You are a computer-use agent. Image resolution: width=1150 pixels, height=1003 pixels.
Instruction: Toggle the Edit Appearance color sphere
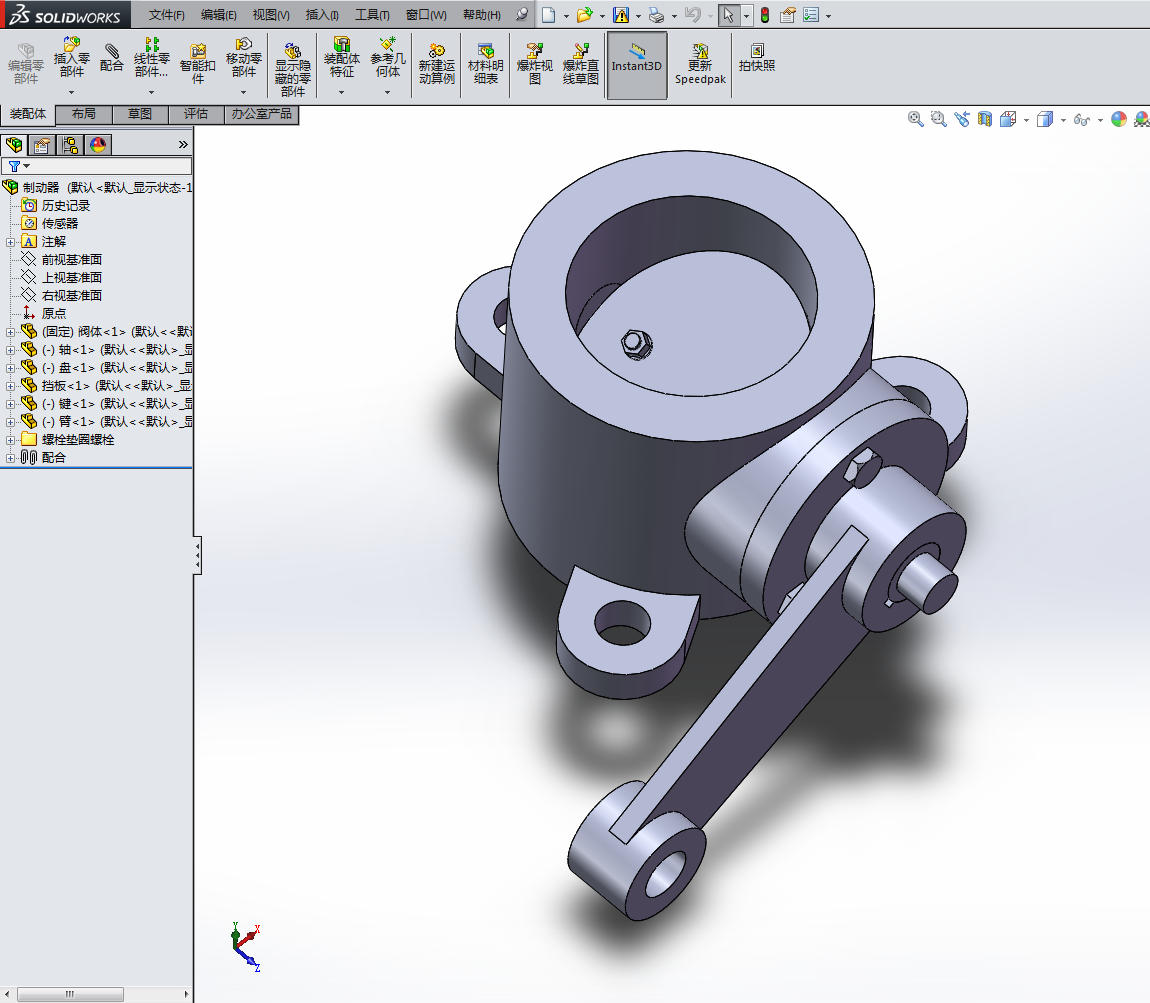(x=1118, y=119)
